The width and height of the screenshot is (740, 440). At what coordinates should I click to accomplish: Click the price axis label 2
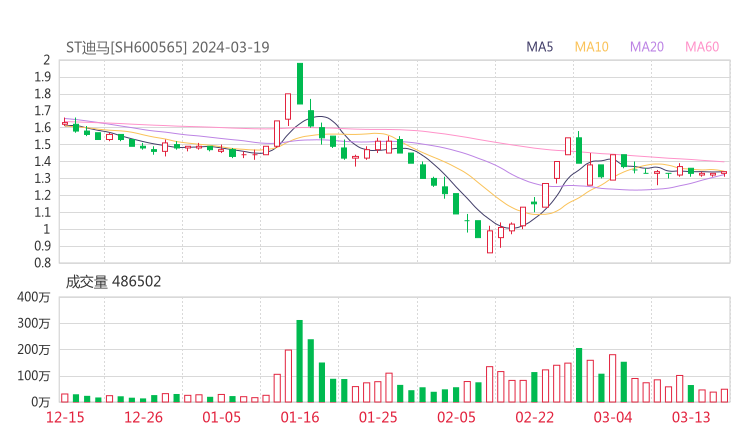(x=46, y=60)
